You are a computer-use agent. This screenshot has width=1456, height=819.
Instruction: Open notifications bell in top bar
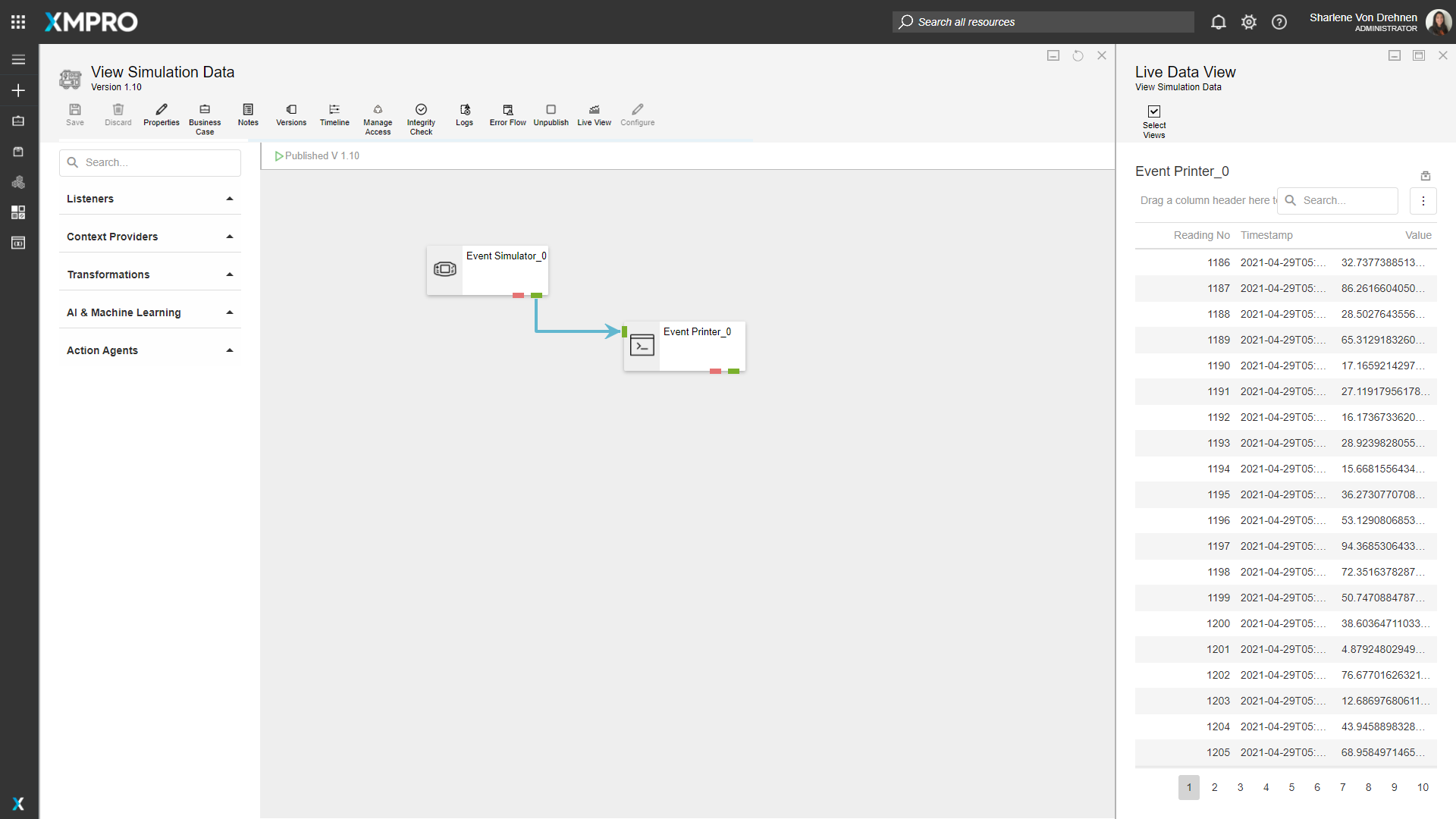(x=1218, y=22)
